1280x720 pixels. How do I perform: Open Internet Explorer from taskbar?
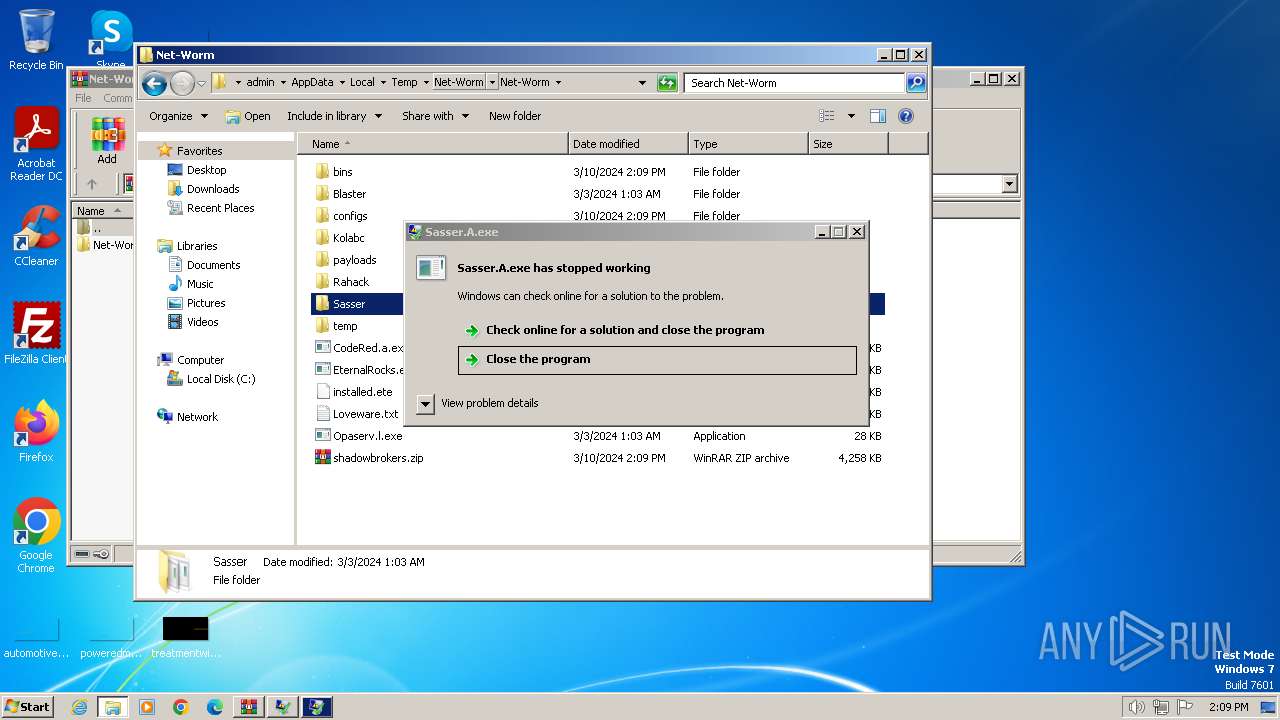[x=79, y=707]
